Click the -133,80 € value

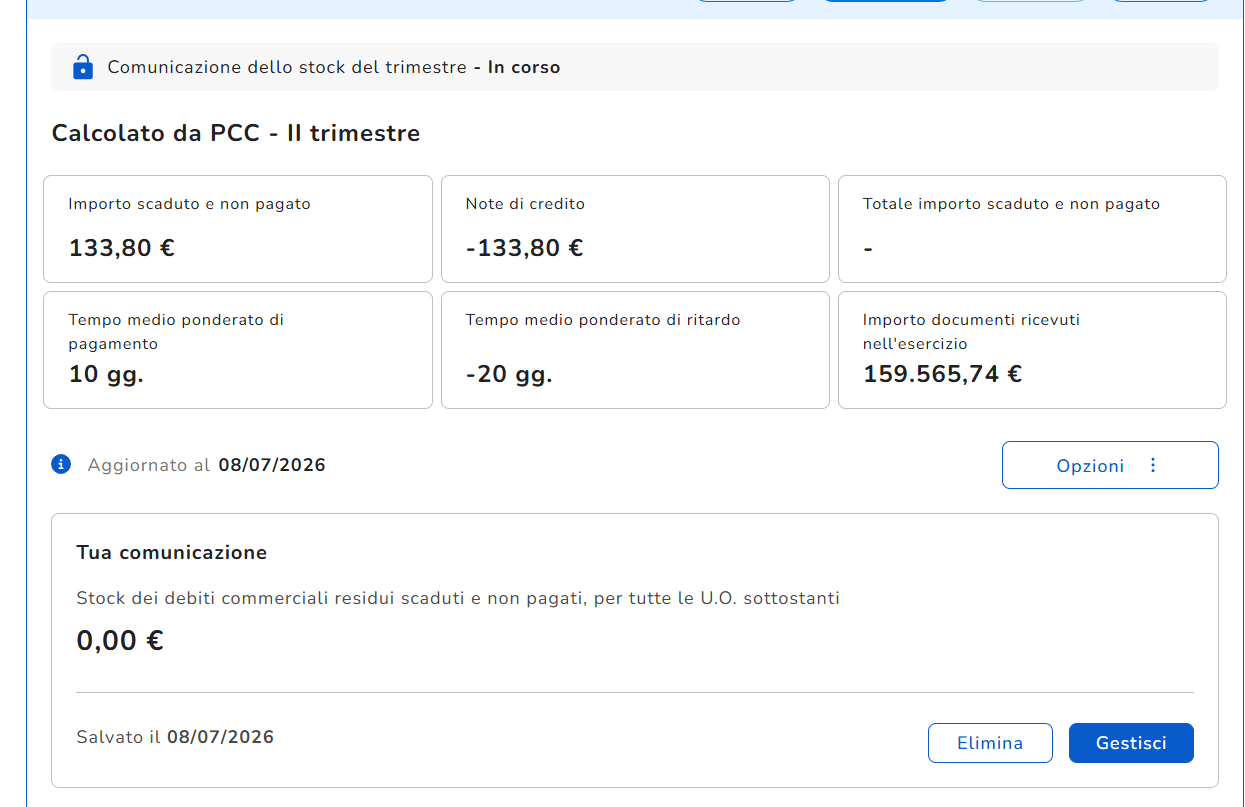(x=524, y=248)
